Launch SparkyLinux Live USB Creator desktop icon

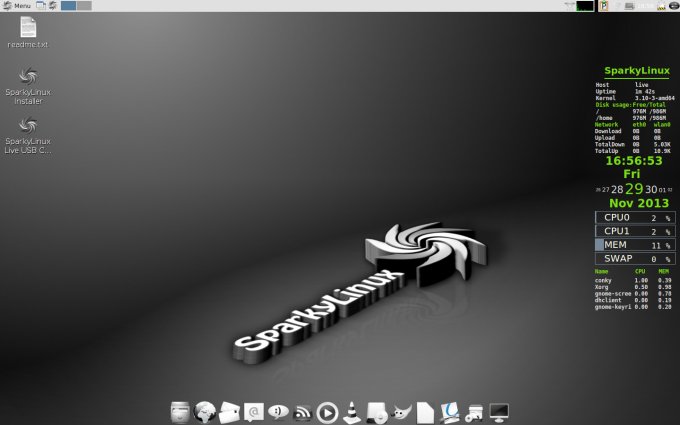click(28, 135)
